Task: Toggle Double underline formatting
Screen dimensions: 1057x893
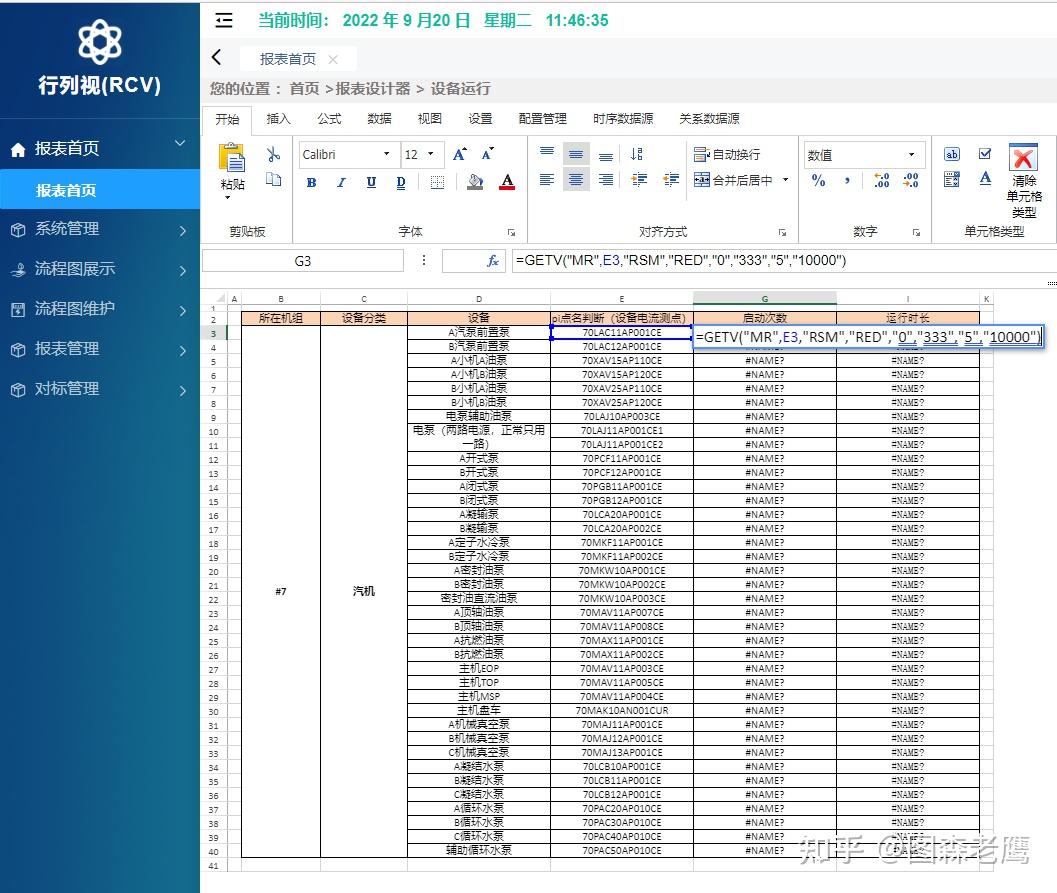Action: 401,182
